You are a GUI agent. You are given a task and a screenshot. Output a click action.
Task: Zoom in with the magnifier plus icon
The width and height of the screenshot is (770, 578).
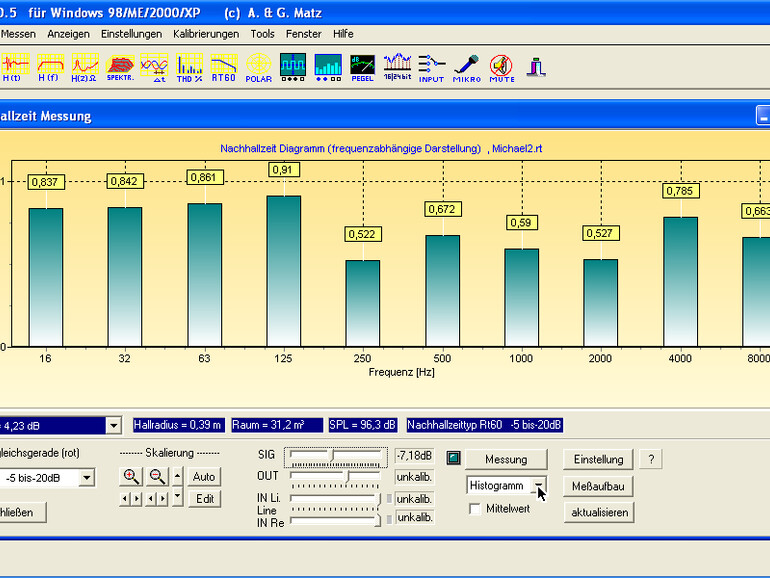(x=131, y=476)
